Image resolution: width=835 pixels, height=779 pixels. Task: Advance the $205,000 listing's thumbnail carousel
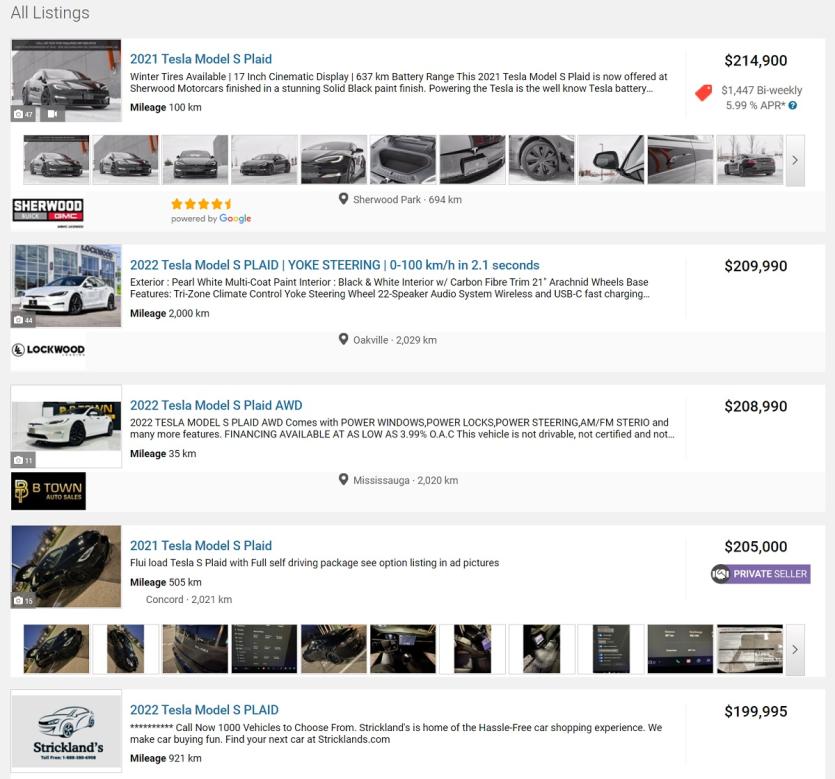(x=795, y=649)
